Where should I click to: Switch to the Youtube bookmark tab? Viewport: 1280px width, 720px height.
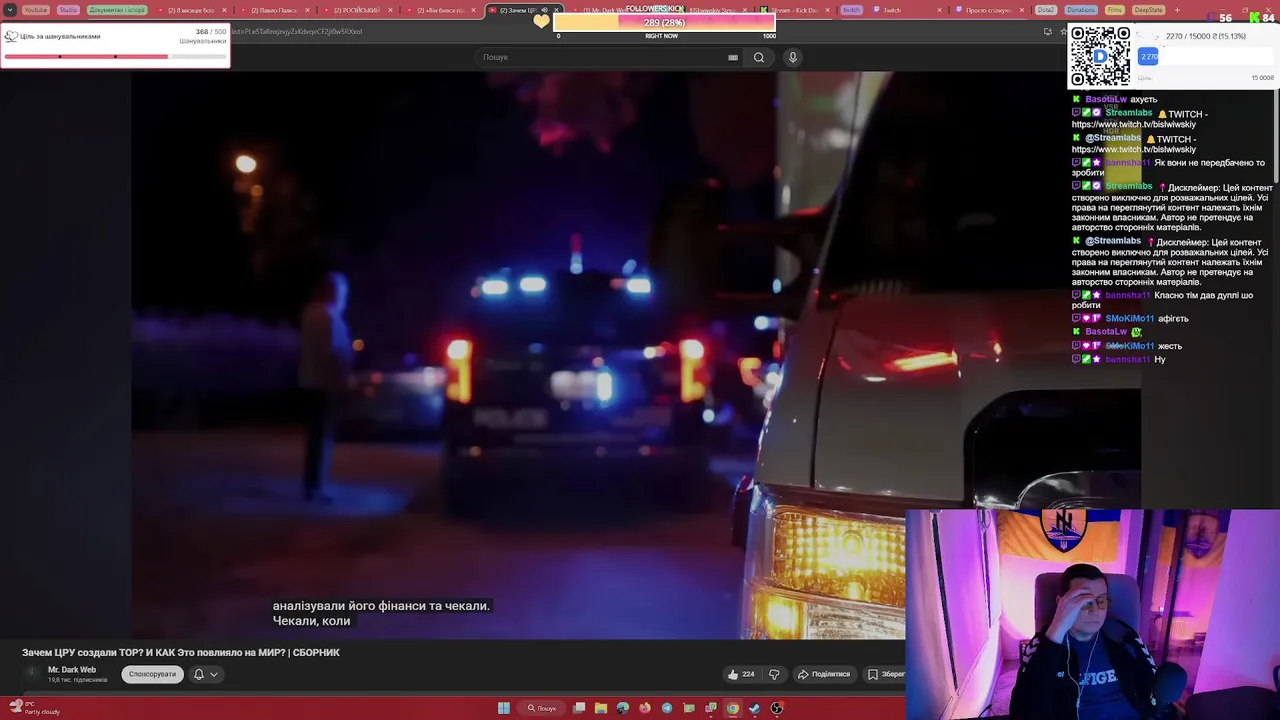tap(35, 10)
